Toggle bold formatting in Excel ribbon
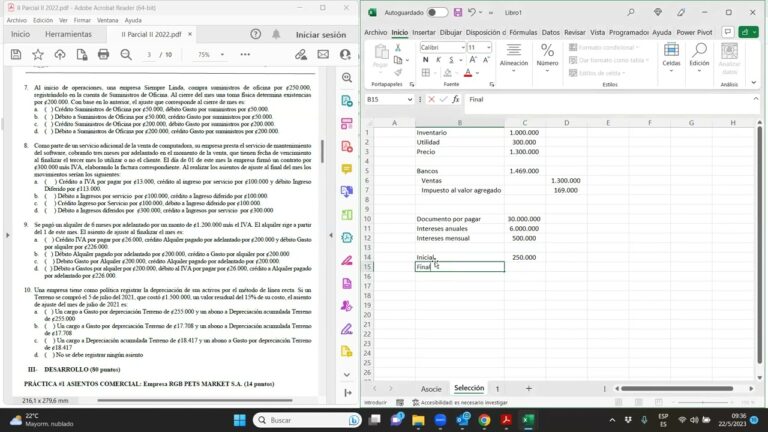 pyautogui.click(x=425, y=60)
